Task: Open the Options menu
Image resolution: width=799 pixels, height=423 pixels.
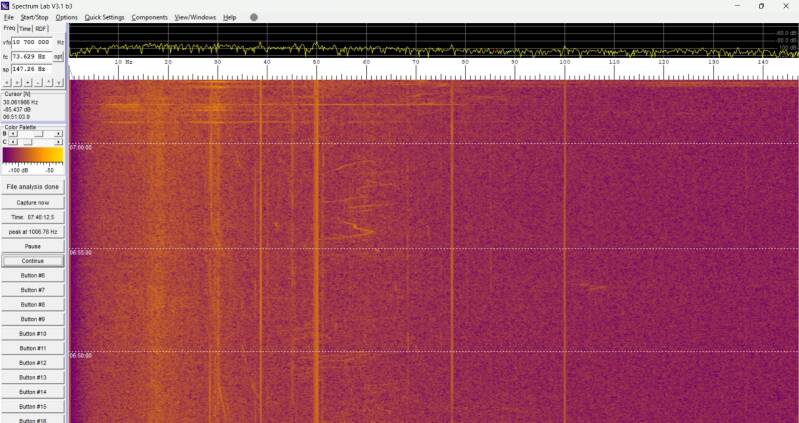Action: [x=66, y=17]
